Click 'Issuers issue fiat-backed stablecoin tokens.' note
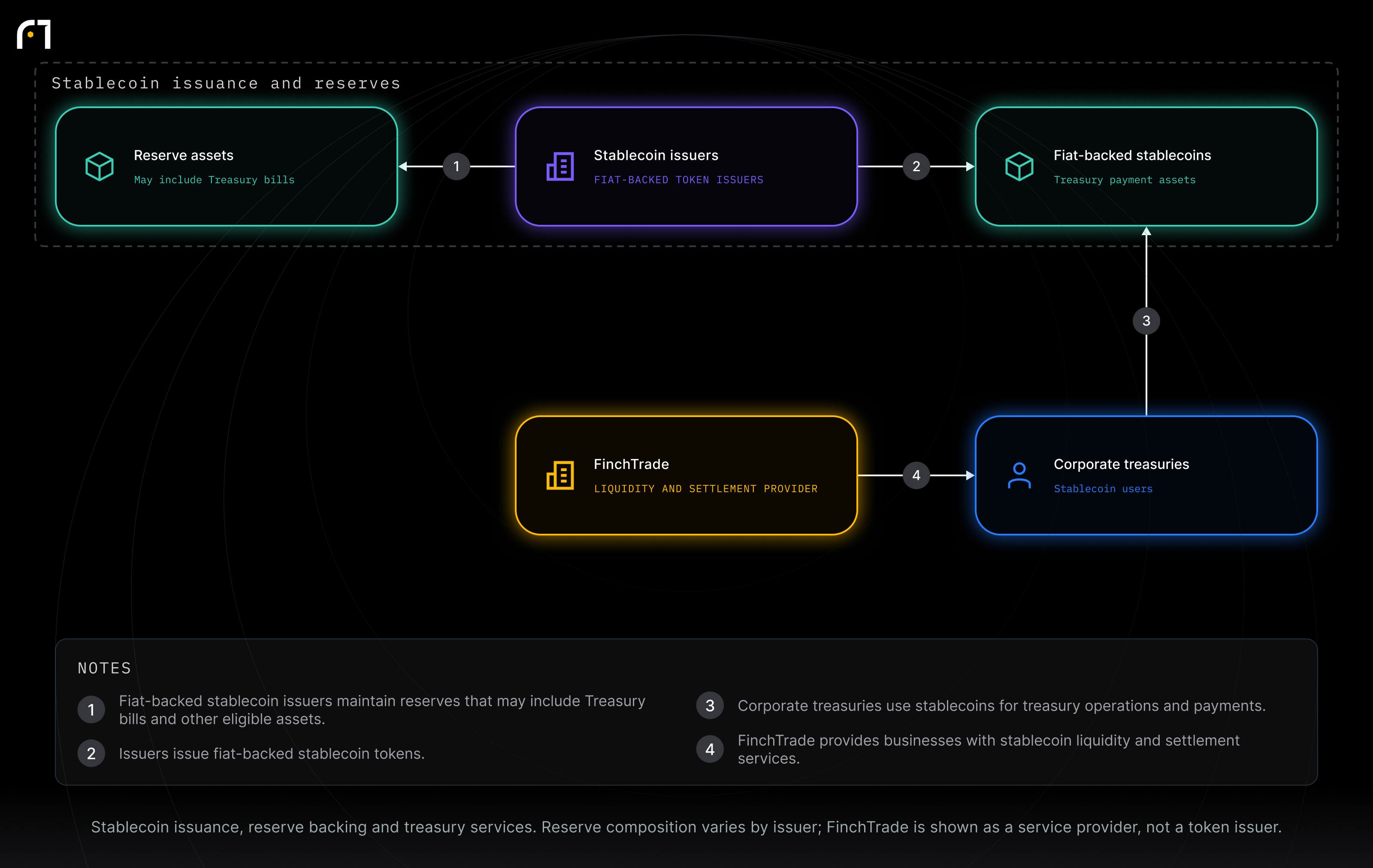1373x868 pixels. (272, 753)
